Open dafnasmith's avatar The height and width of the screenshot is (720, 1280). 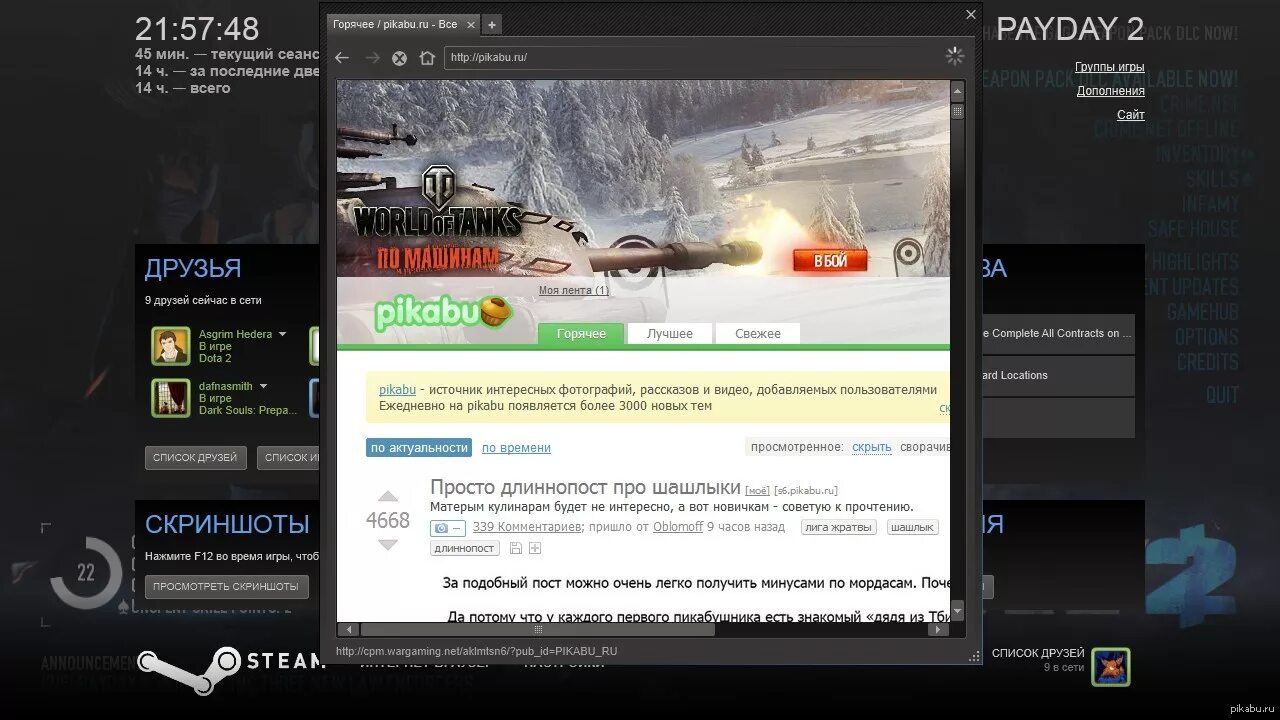click(x=171, y=398)
